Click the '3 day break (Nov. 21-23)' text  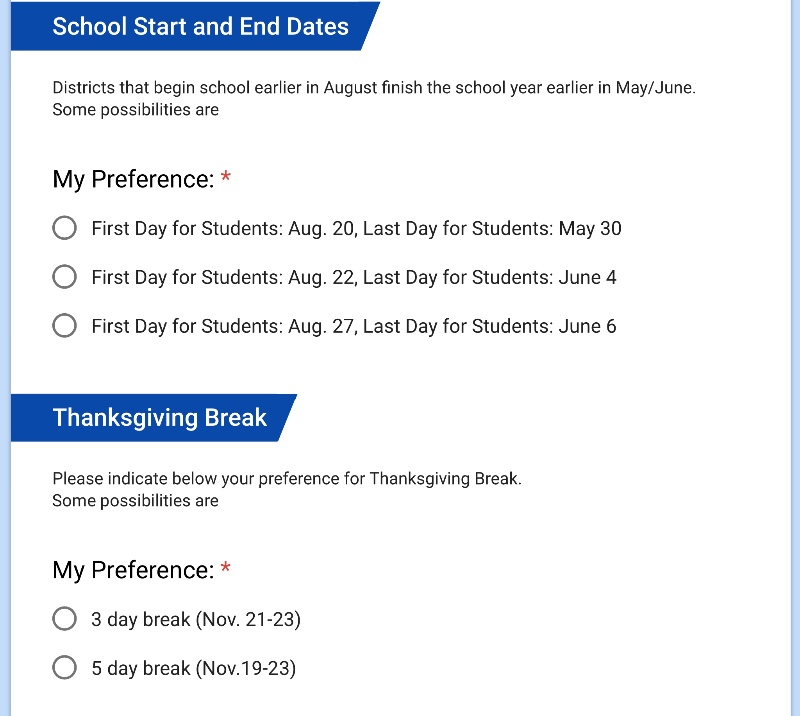[196, 620]
